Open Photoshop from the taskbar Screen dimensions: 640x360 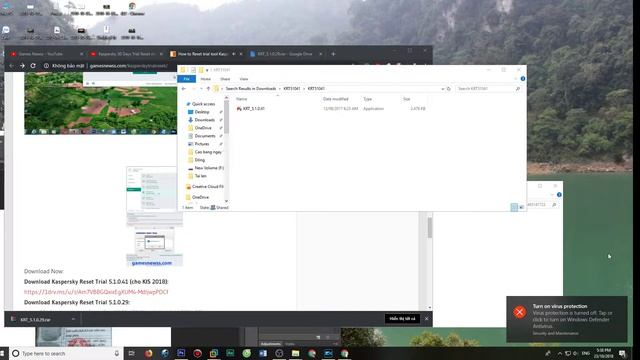click(181, 353)
